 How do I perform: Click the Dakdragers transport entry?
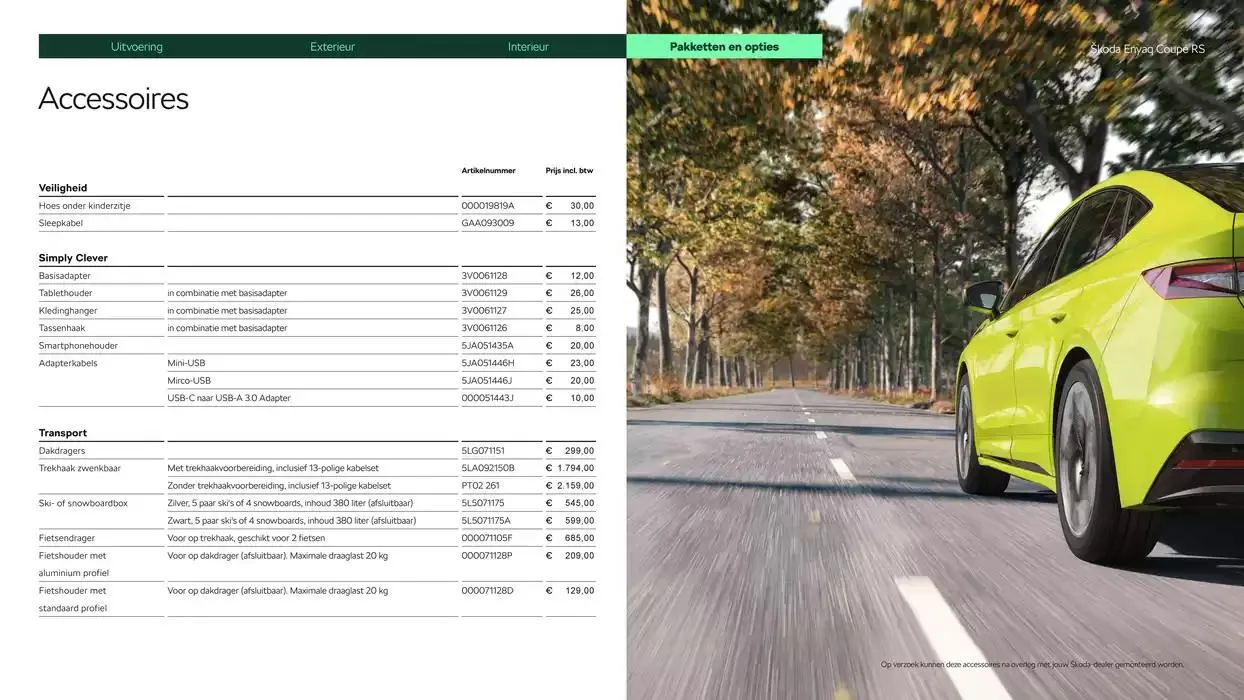pyautogui.click(x=62, y=450)
